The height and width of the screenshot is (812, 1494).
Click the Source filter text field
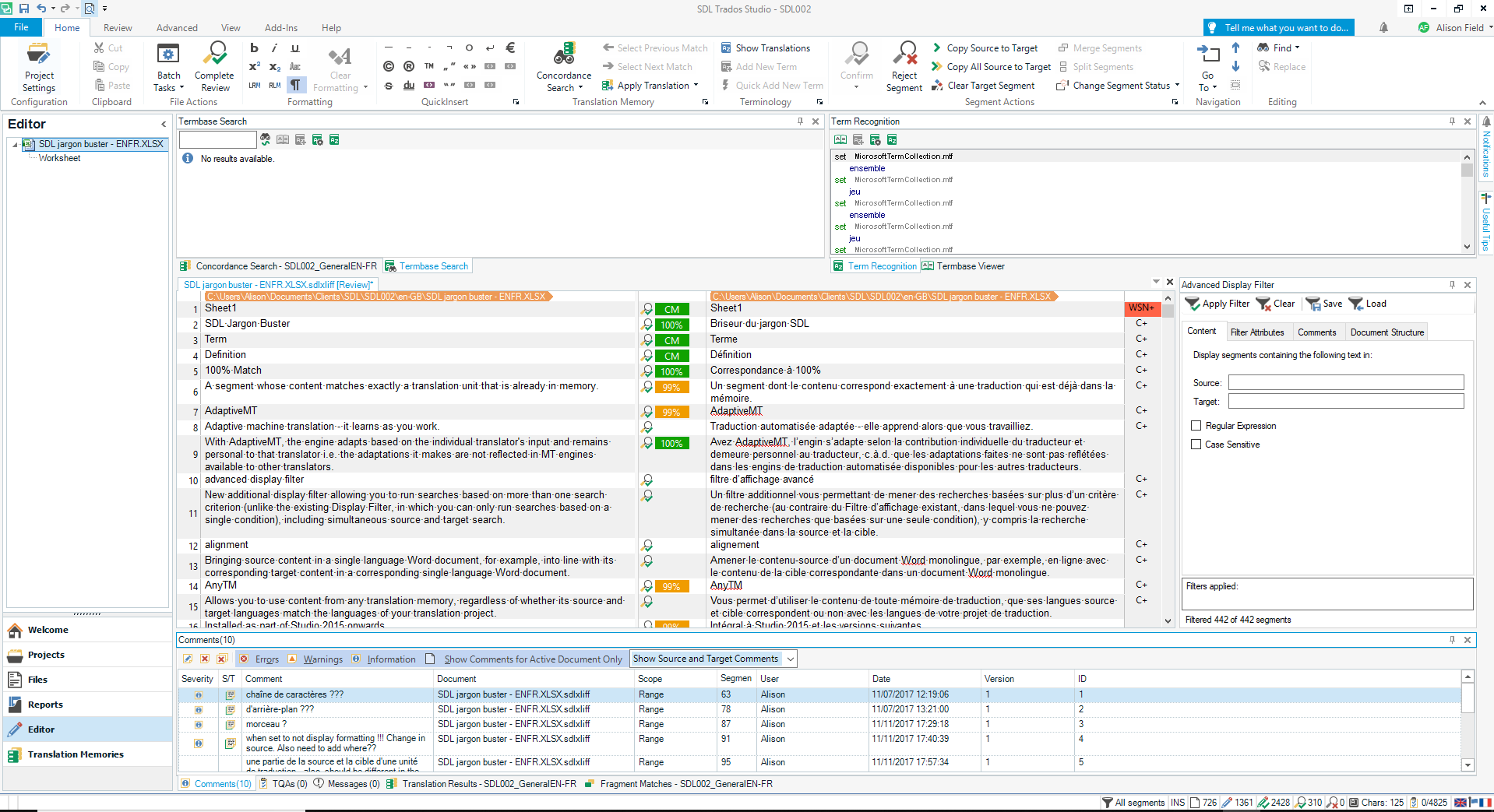click(x=1346, y=382)
